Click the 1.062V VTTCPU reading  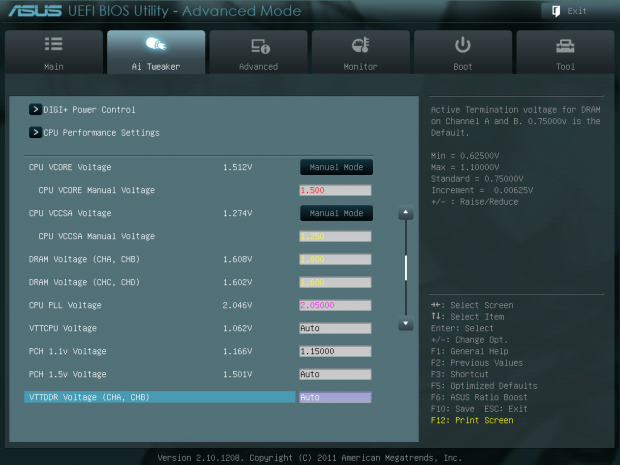pos(238,328)
